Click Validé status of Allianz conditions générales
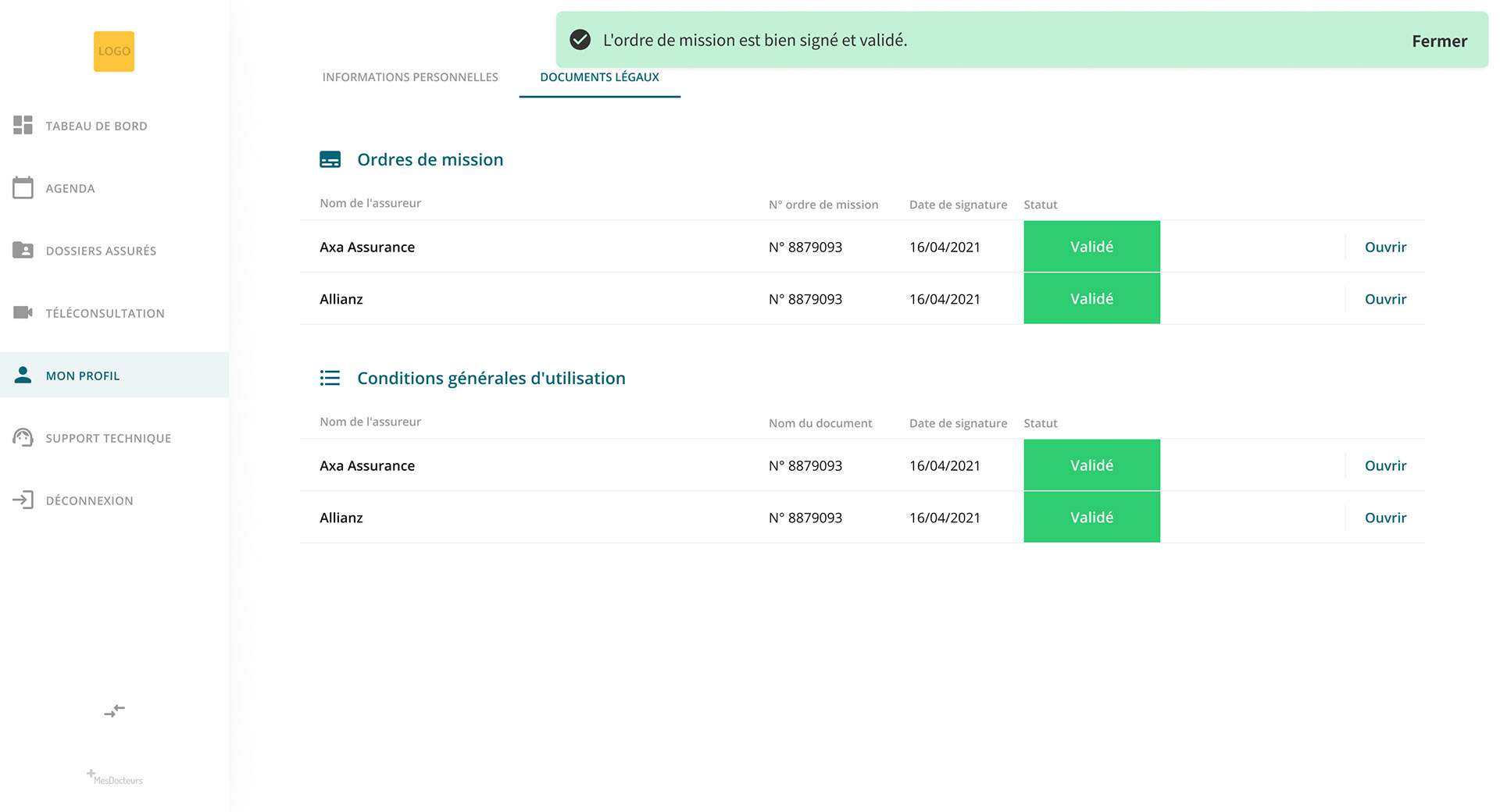 (1091, 517)
